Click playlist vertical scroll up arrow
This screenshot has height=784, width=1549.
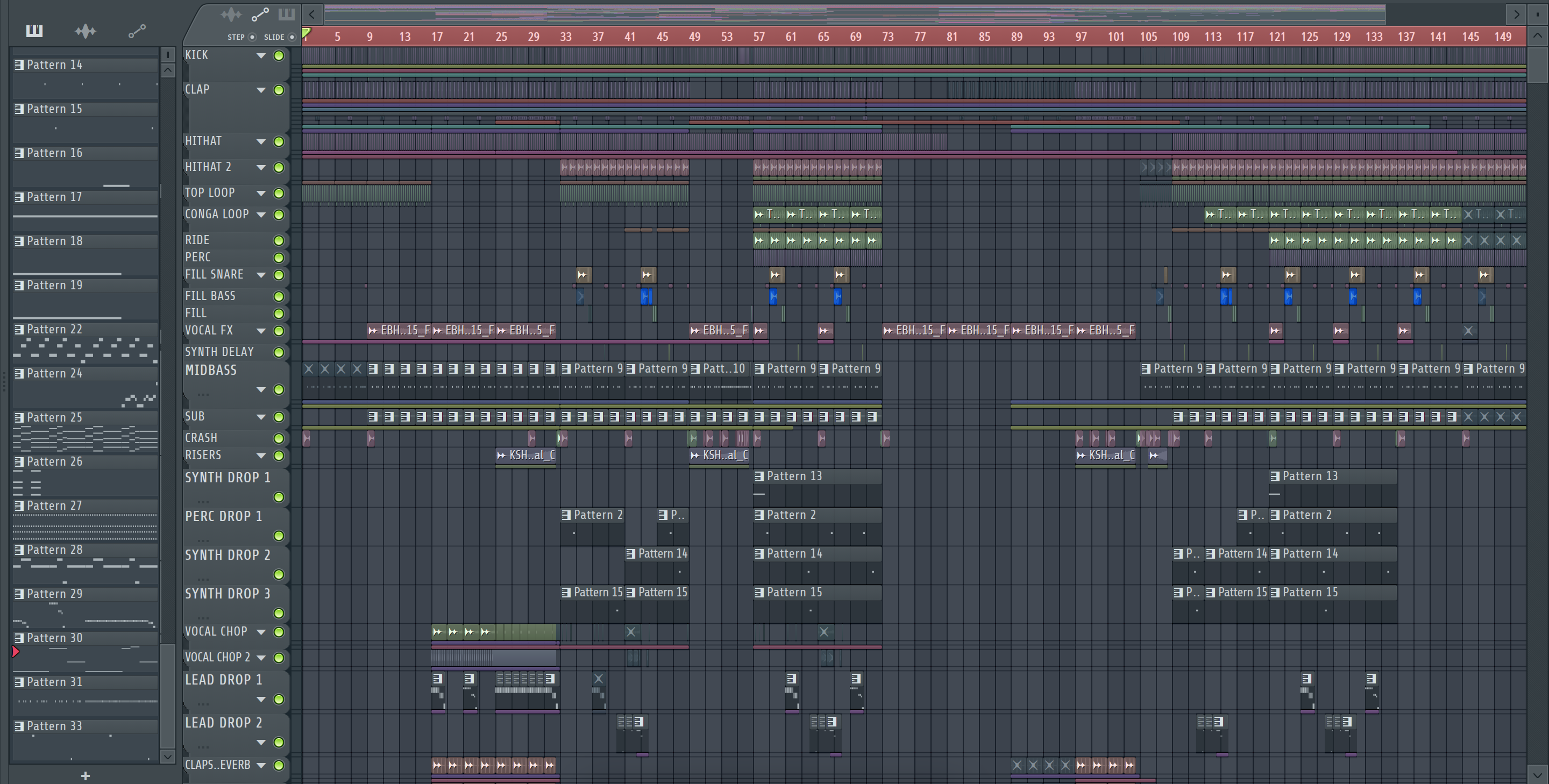click(x=1538, y=35)
